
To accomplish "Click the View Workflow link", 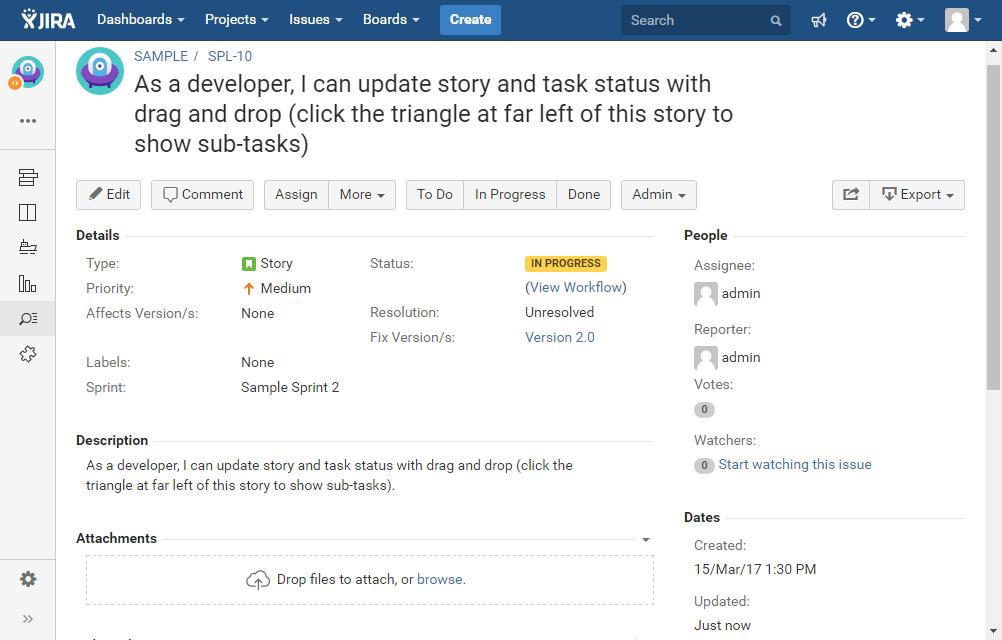I will coord(576,287).
